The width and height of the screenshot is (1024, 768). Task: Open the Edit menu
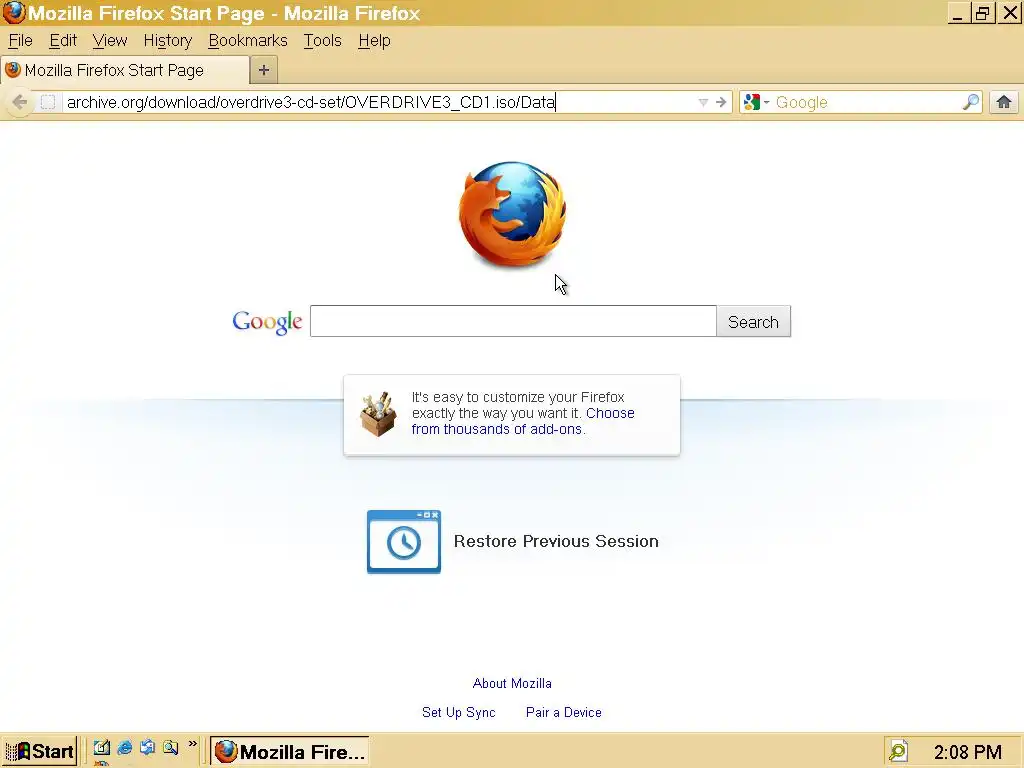point(63,40)
